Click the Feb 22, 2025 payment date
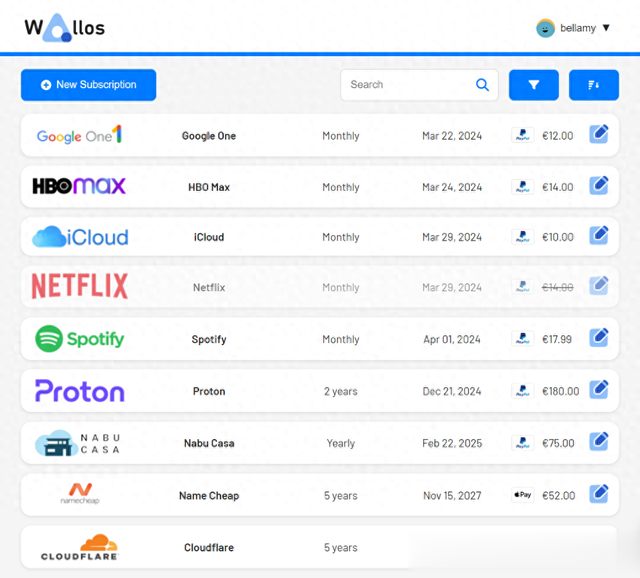The width and height of the screenshot is (640, 578). coord(452,443)
